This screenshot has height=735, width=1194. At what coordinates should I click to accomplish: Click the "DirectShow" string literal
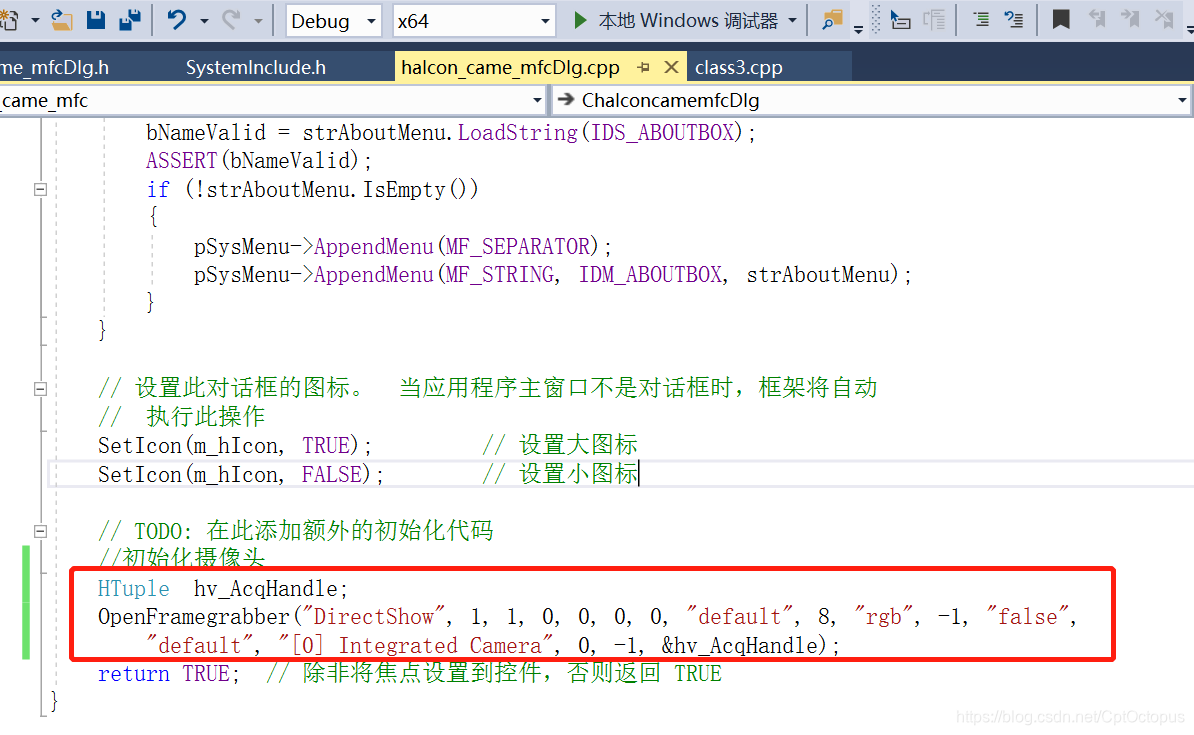(374, 617)
